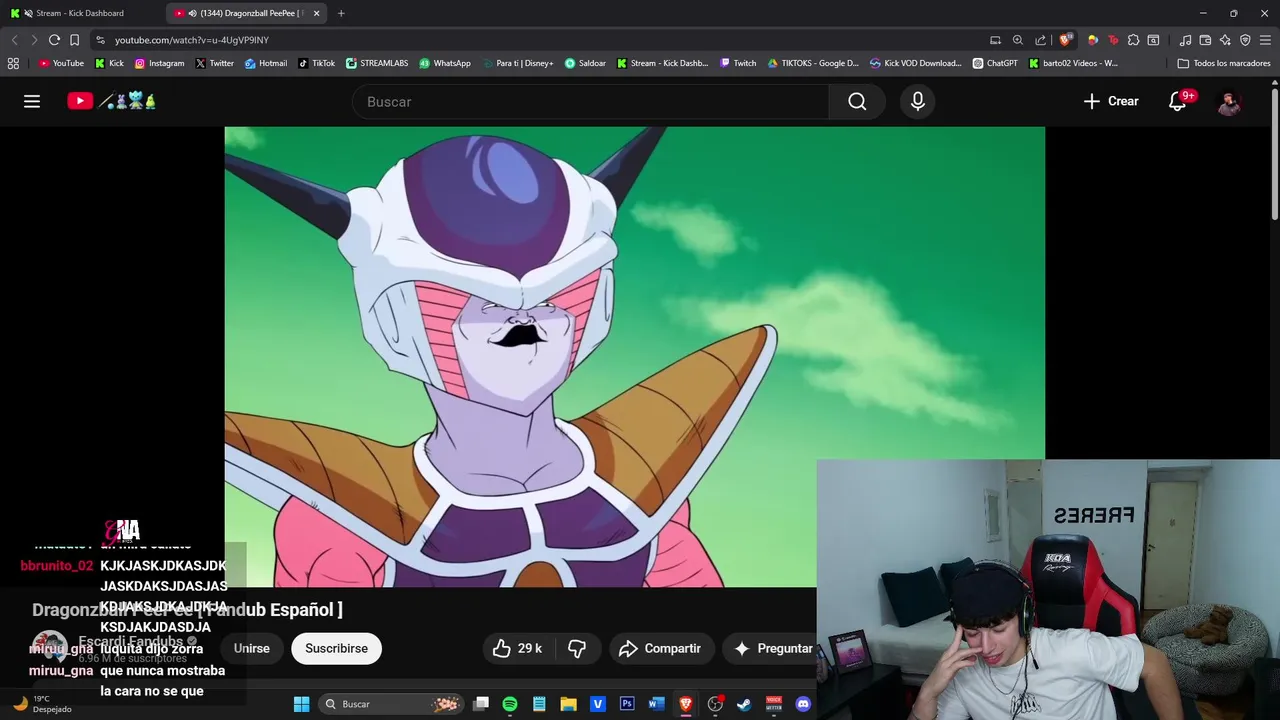
Task: Open the Instagram bookmark
Action: (x=159, y=63)
